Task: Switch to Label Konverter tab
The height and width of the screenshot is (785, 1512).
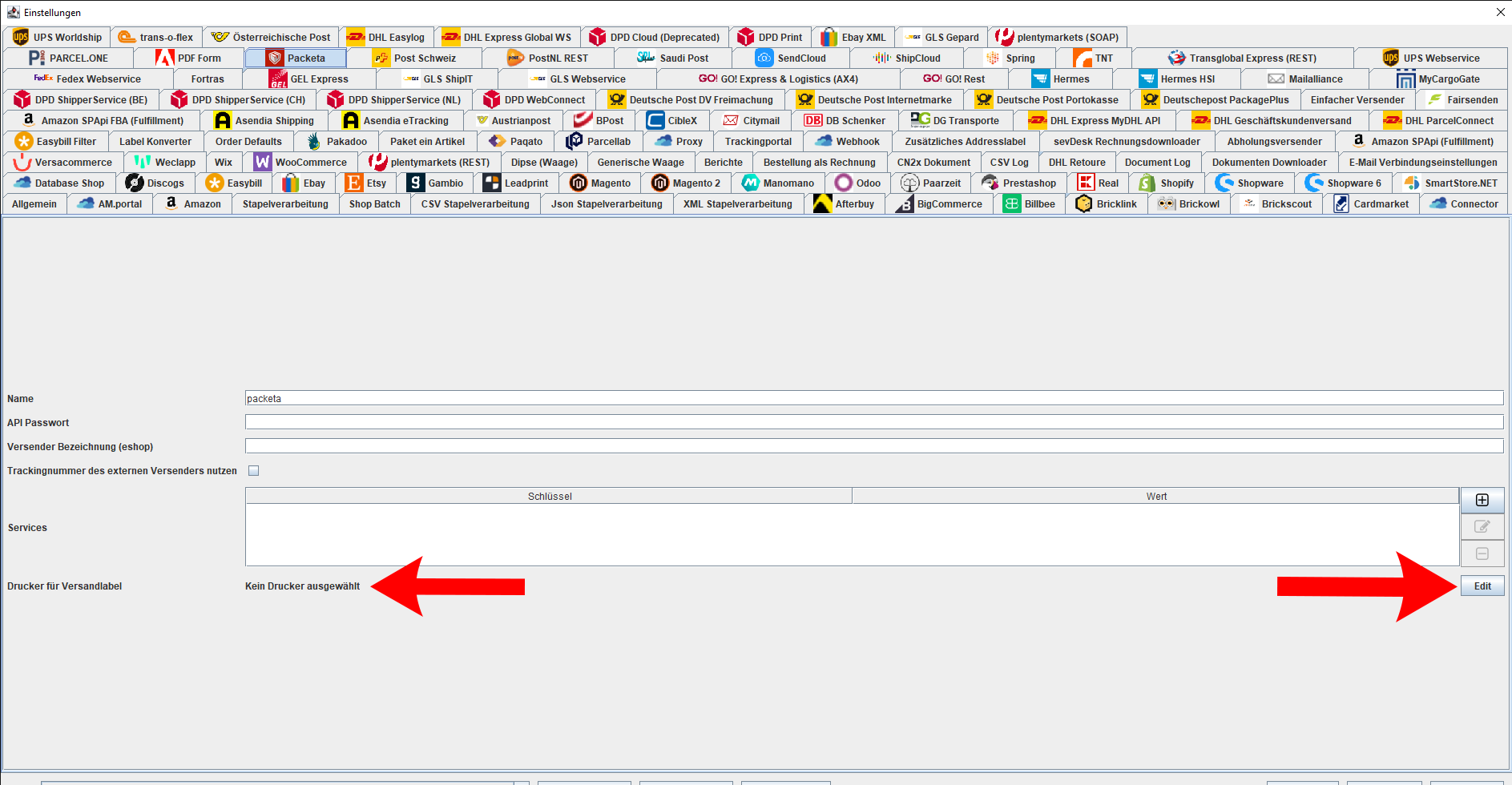Action: pyautogui.click(x=155, y=141)
